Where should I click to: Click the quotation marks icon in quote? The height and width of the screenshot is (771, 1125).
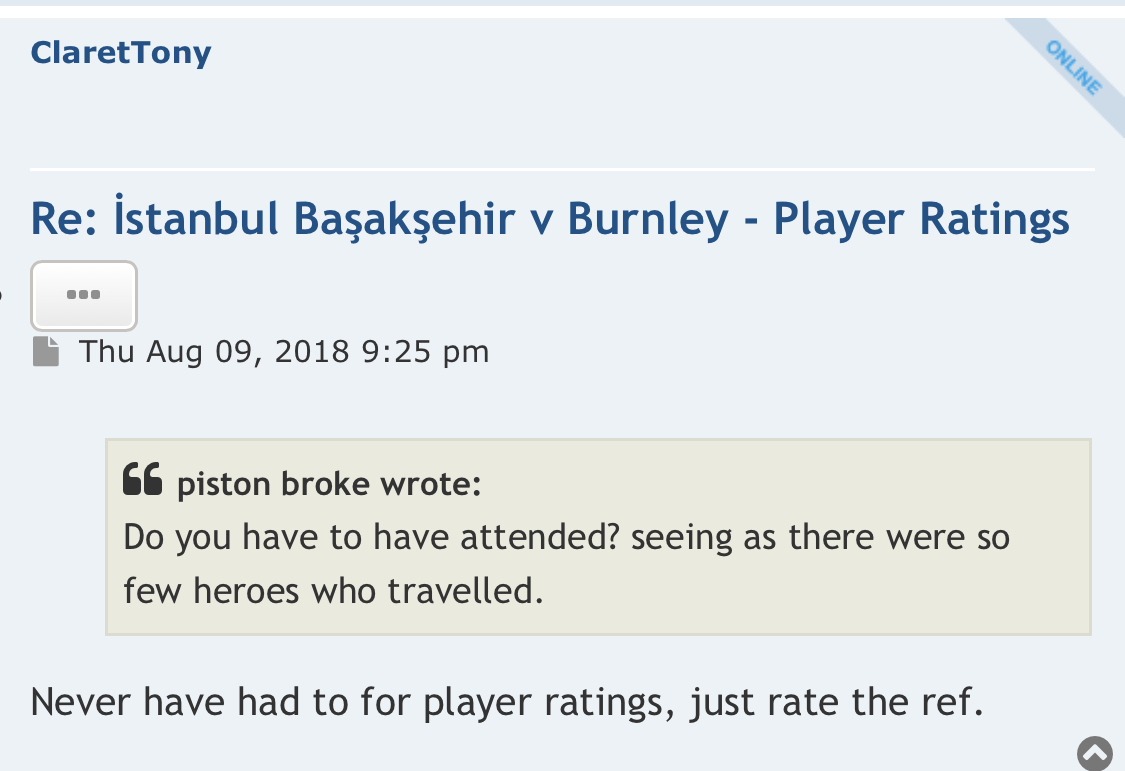tap(143, 480)
